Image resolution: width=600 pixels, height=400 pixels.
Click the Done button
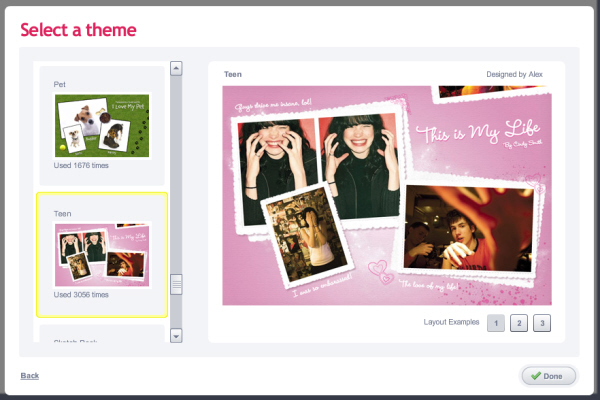(x=549, y=376)
